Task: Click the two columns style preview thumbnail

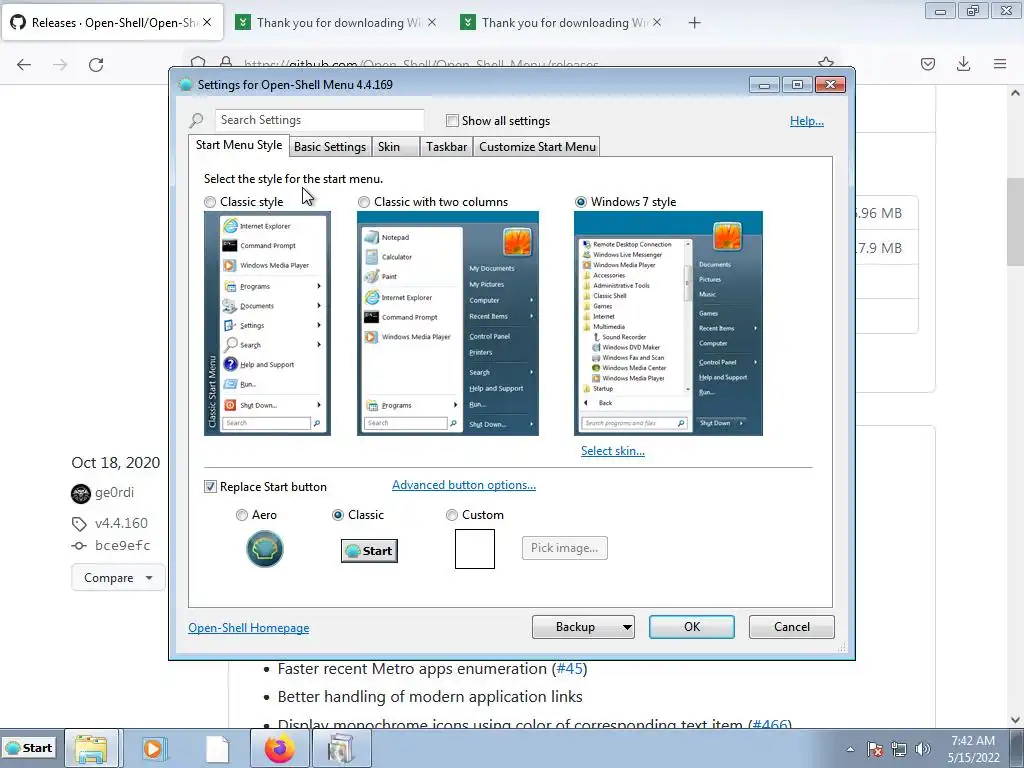Action: tap(448, 323)
